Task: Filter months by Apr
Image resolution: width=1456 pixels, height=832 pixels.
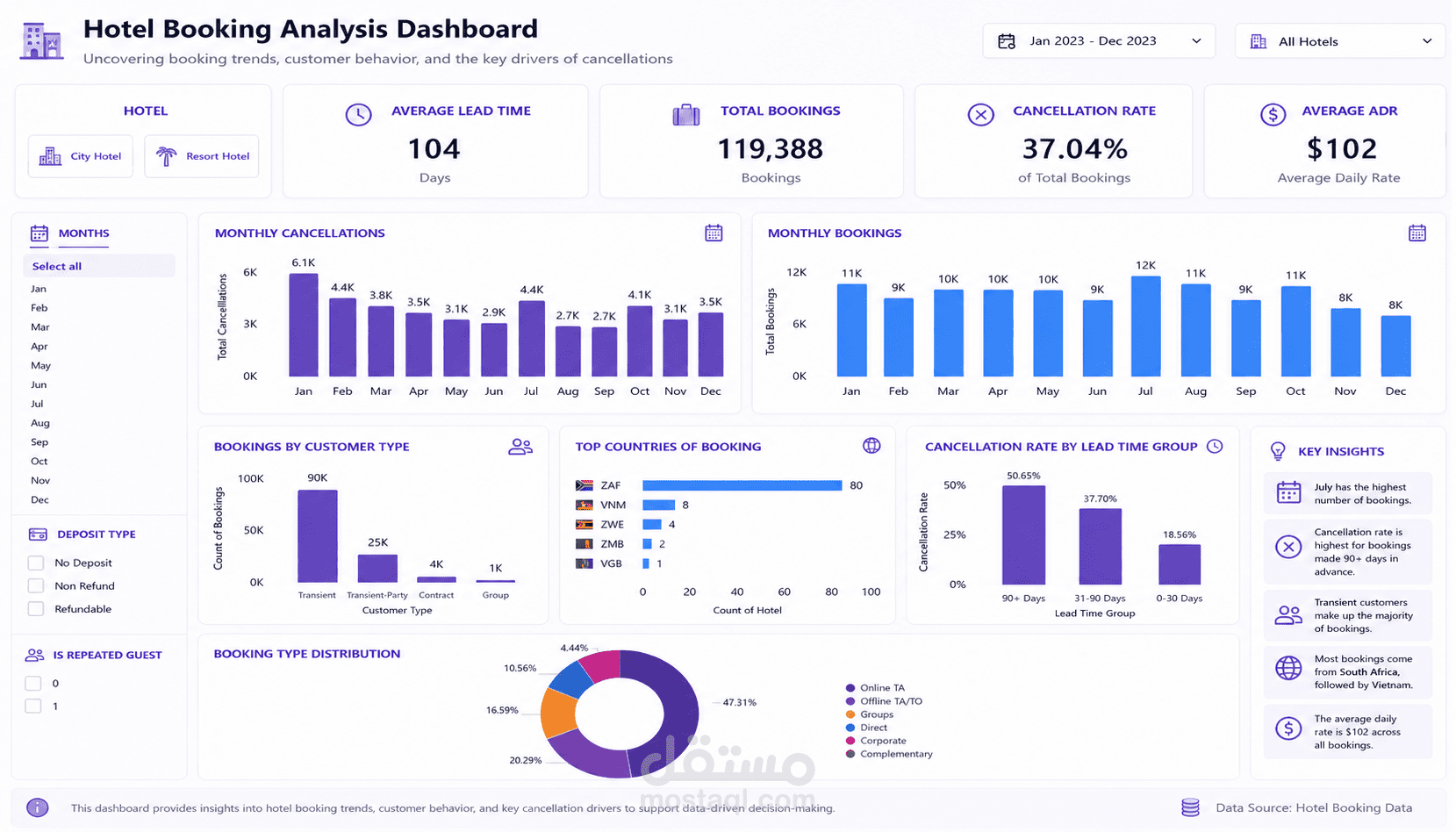Action: (39, 347)
